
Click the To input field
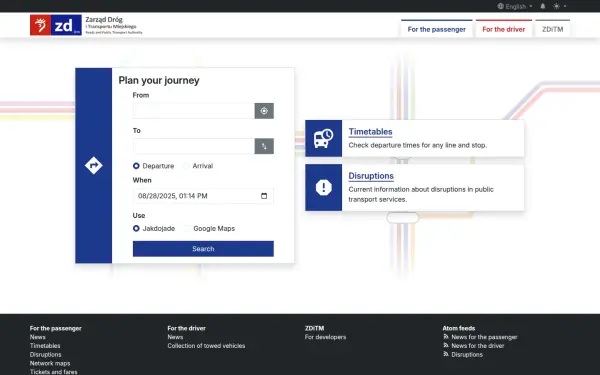click(x=194, y=146)
